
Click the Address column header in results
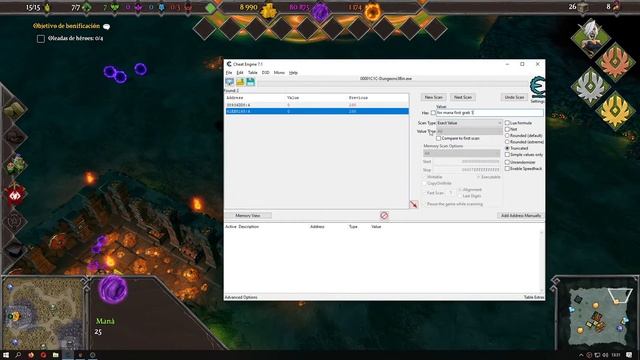click(235, 98)
